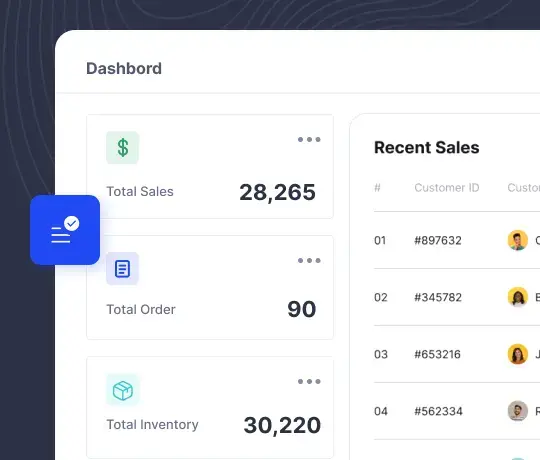Screen dimensions: 540x460
Task: Select customer ID #653216
Action: (437, 354)
